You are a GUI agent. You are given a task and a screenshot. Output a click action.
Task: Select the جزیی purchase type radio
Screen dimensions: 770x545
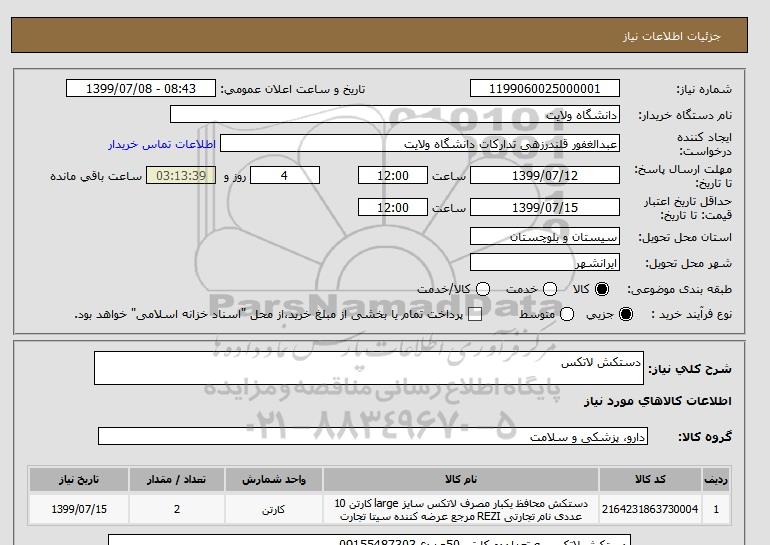click(626, 314)
